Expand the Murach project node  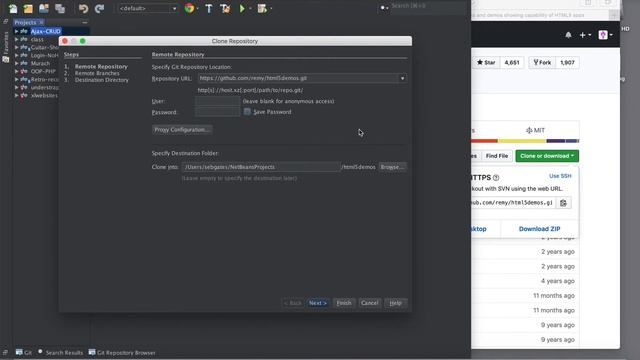(x=16, y=63)
